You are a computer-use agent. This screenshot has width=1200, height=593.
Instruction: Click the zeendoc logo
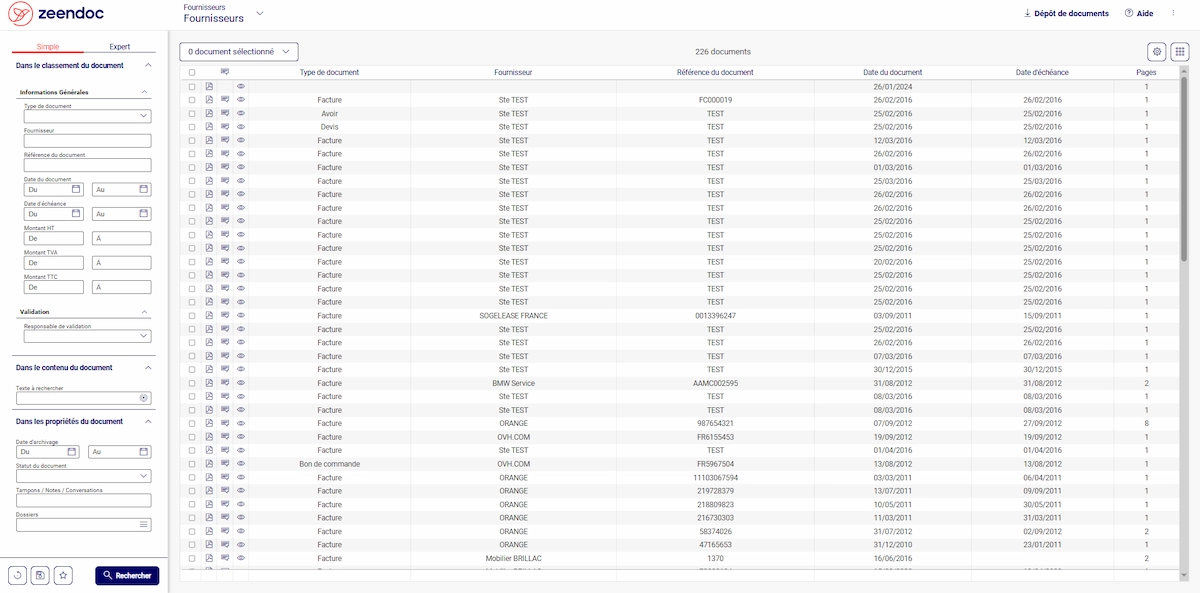click(x=55, y=14)
